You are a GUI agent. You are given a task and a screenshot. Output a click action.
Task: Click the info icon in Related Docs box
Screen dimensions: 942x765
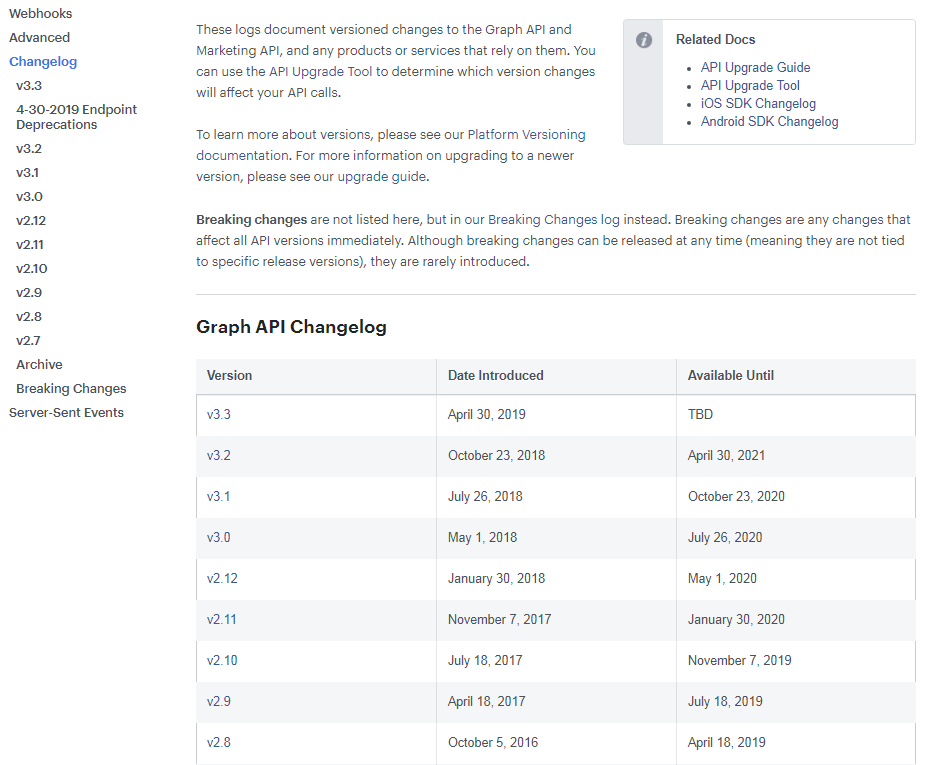click(644, 40)
